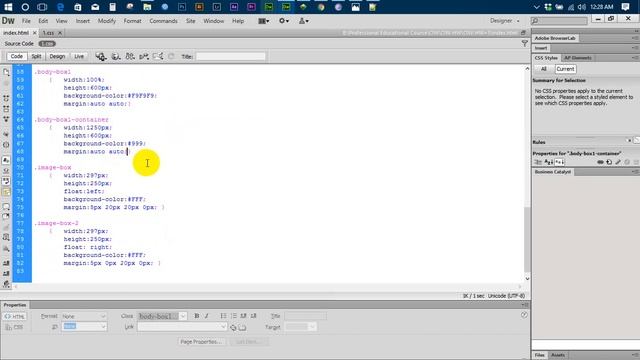
Task: Open Photoshop from the taskbar
Action: (182, 7)
